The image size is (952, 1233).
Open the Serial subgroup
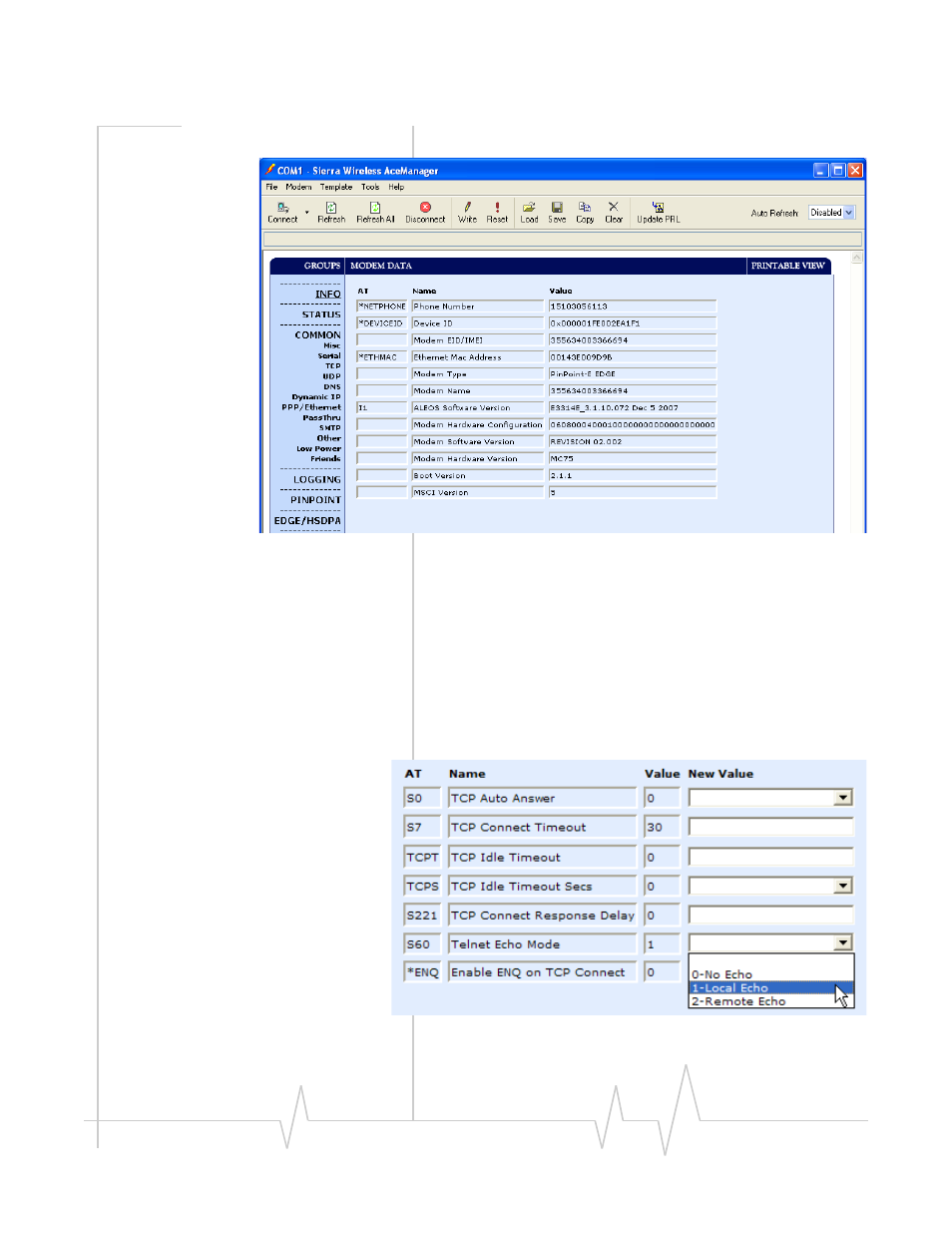tap(329, 356)
